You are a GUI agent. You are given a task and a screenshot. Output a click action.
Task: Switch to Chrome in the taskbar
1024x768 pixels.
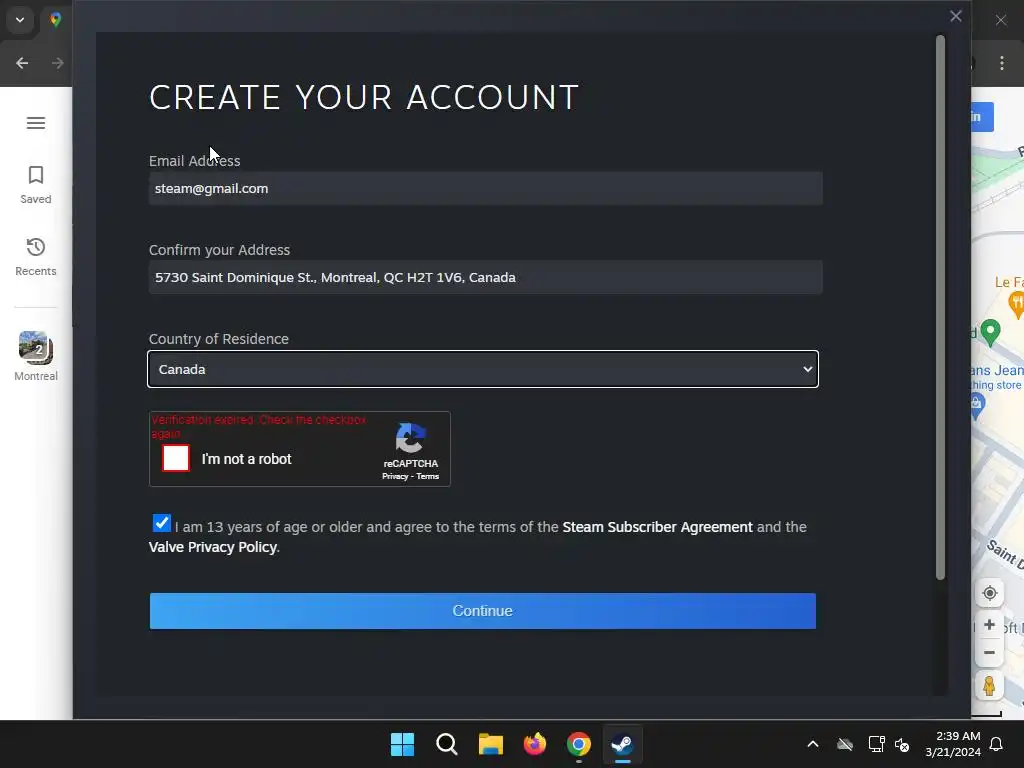(579, 744)
